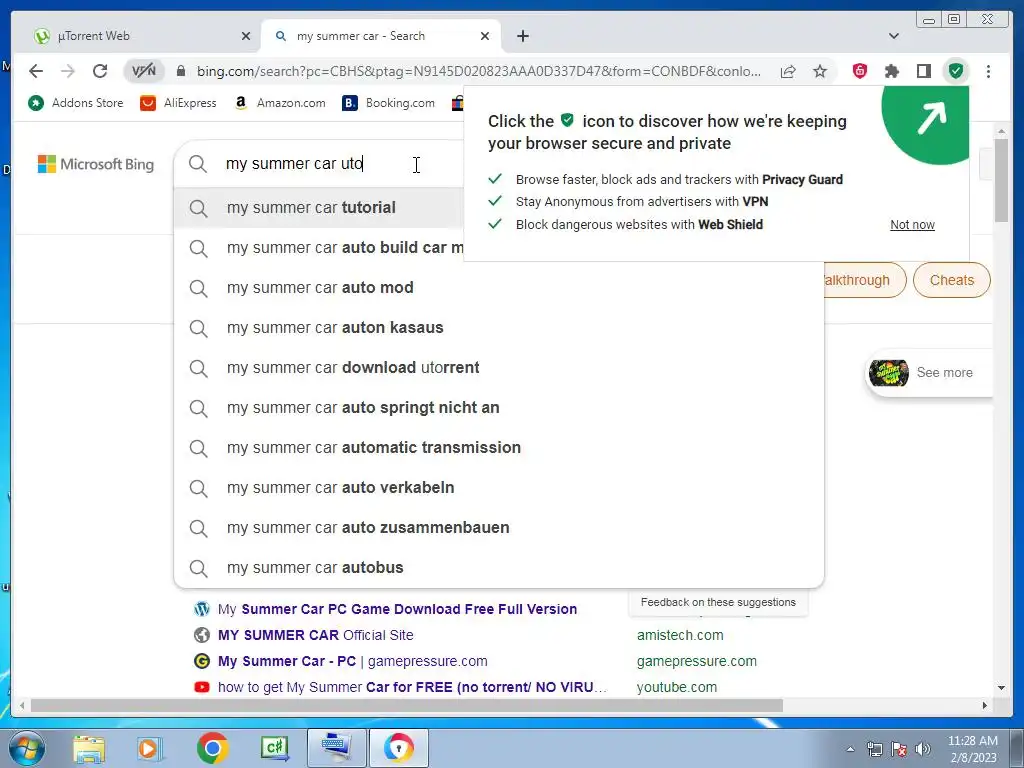The image size is (1024, 768).
Task: Open the green C# application taskbar icon
Action: click(274, 748)
